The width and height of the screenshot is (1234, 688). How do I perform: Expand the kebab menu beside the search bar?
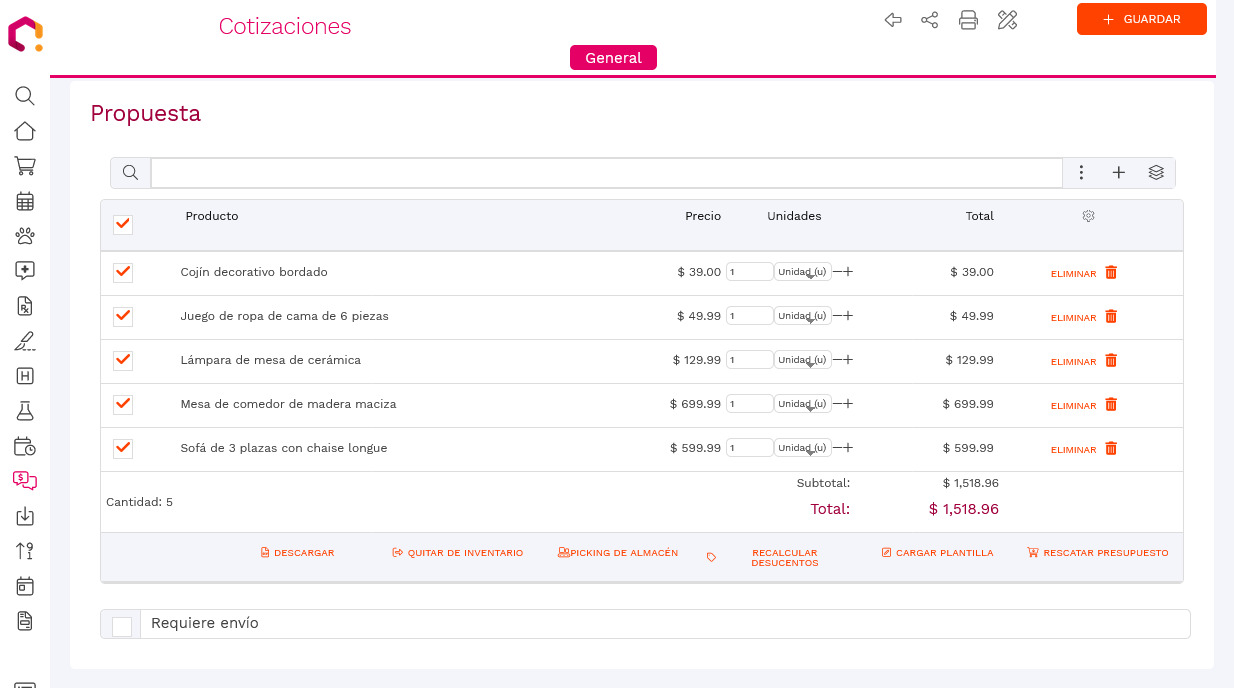click(1081, 172)
